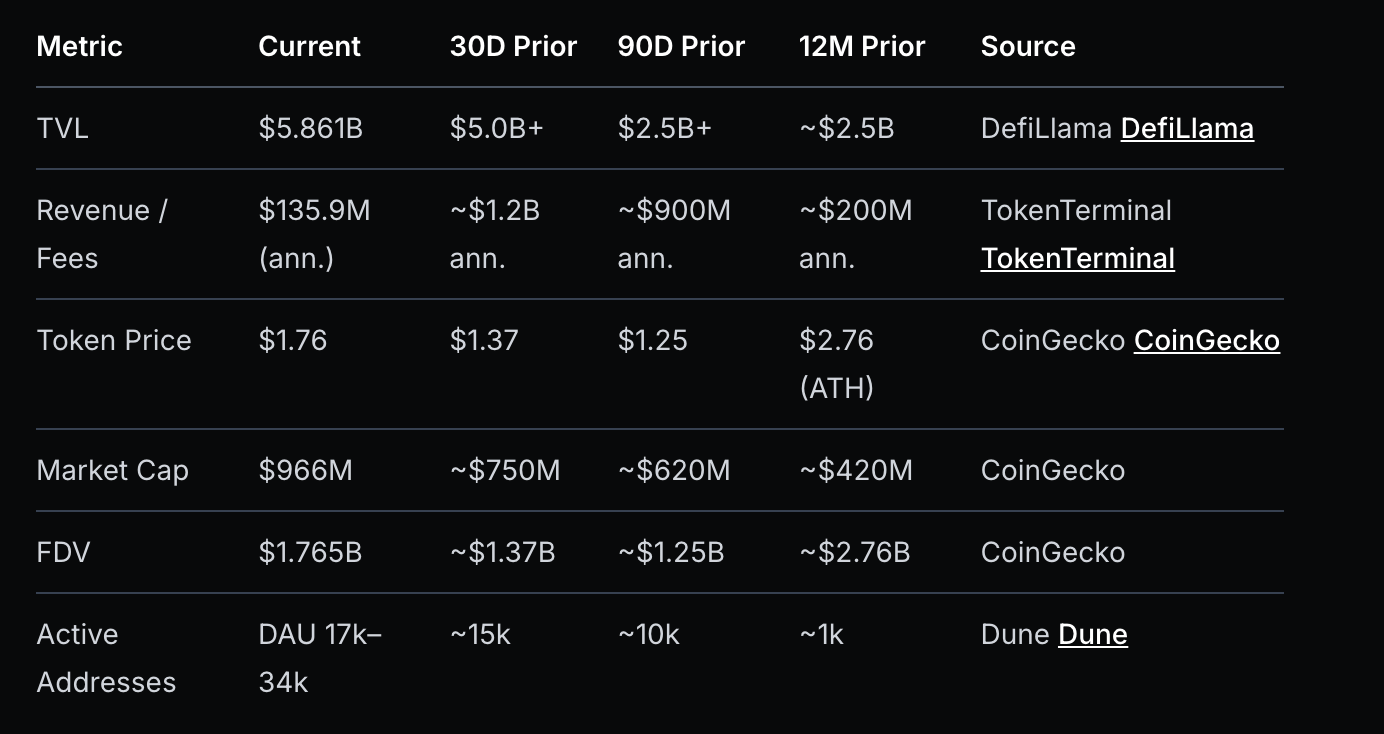Click the Revenue / Fees row label
Image resolution: width=1384 pixels, height=734 pixels.
point(101,234)
